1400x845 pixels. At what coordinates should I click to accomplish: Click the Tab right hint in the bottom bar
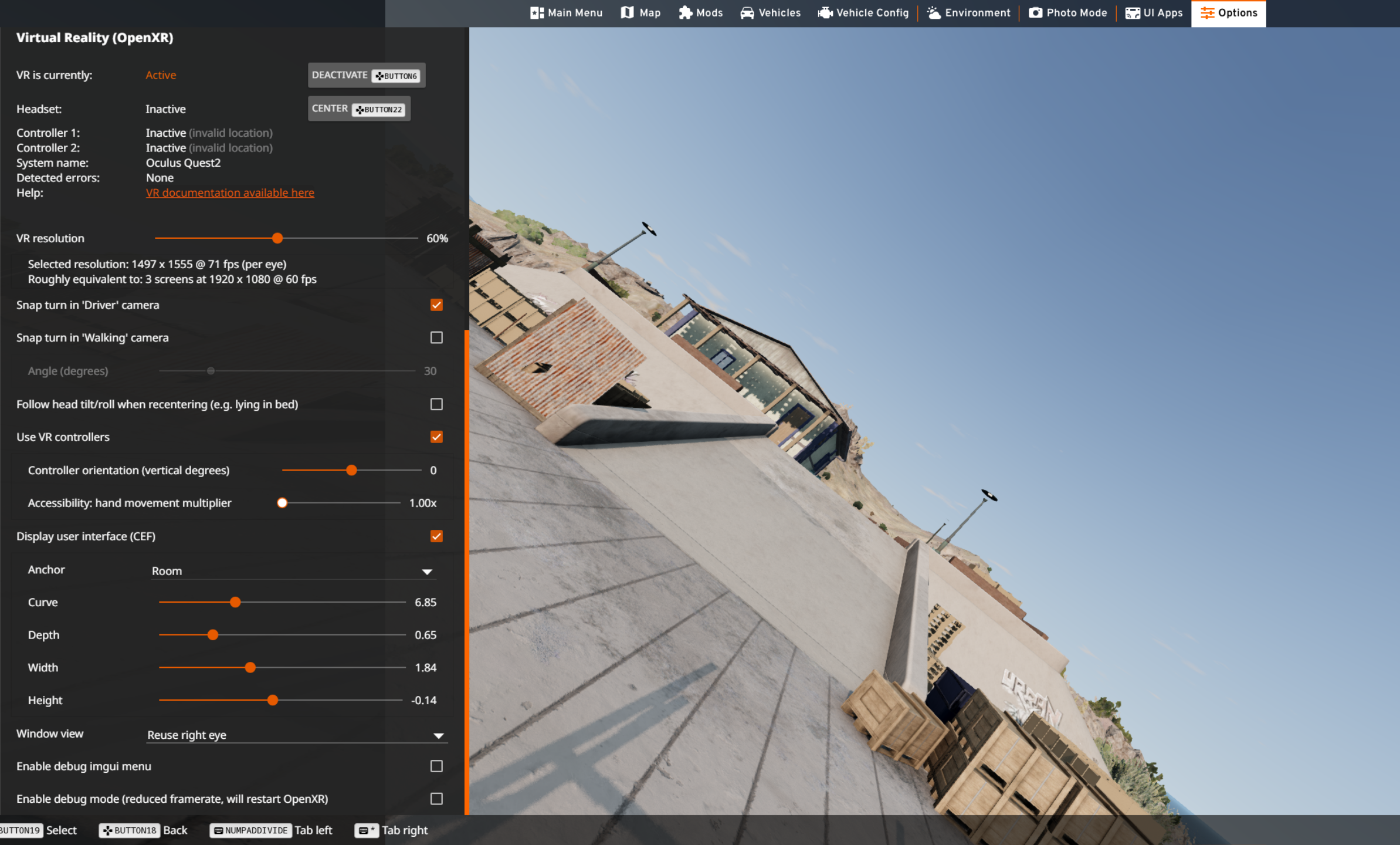click(x=392, y=830)
